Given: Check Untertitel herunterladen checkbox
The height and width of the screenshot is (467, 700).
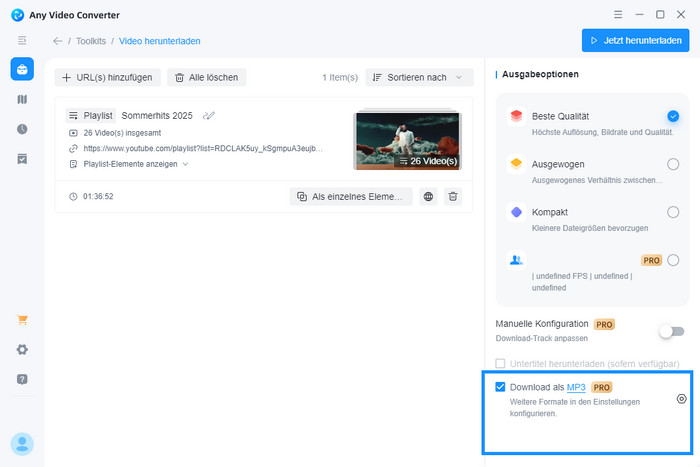Looking at the screenshot, I should 500,363.
